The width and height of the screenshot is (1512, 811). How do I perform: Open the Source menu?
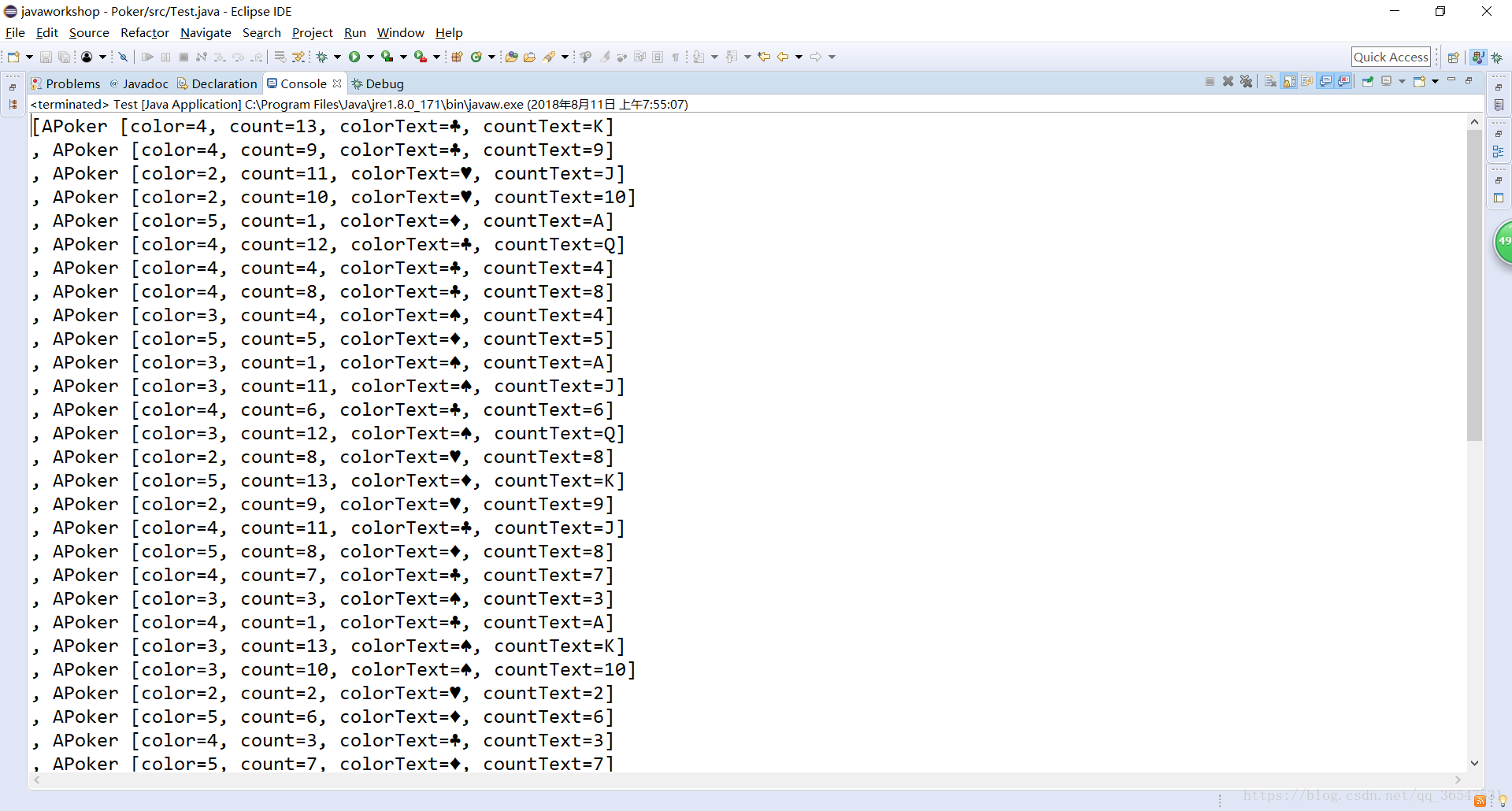click(89, 33)
